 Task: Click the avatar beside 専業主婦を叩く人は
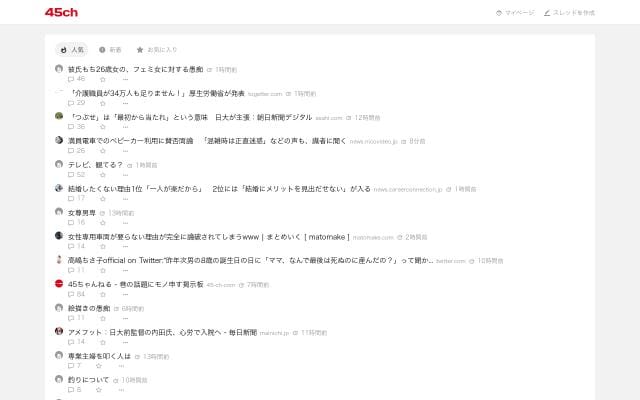tap(59, 356)
